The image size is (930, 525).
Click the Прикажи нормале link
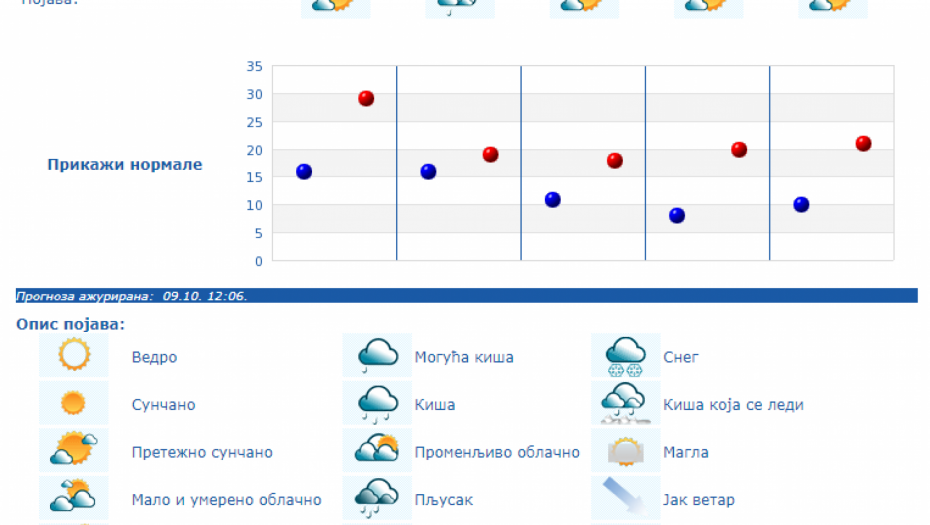(x=125, y=165)
